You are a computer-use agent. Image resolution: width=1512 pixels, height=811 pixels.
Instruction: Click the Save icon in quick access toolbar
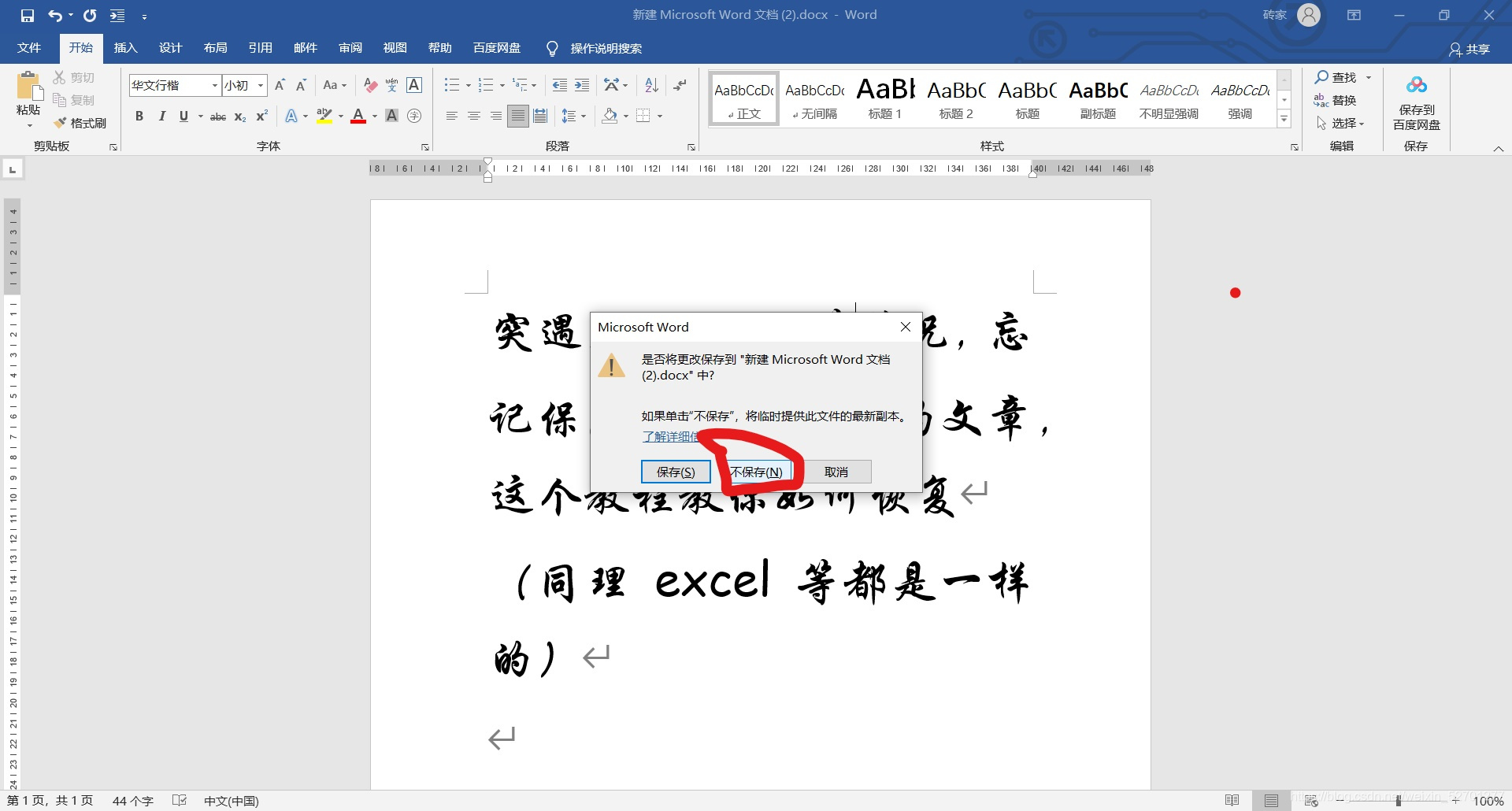[x=28, y=16]
